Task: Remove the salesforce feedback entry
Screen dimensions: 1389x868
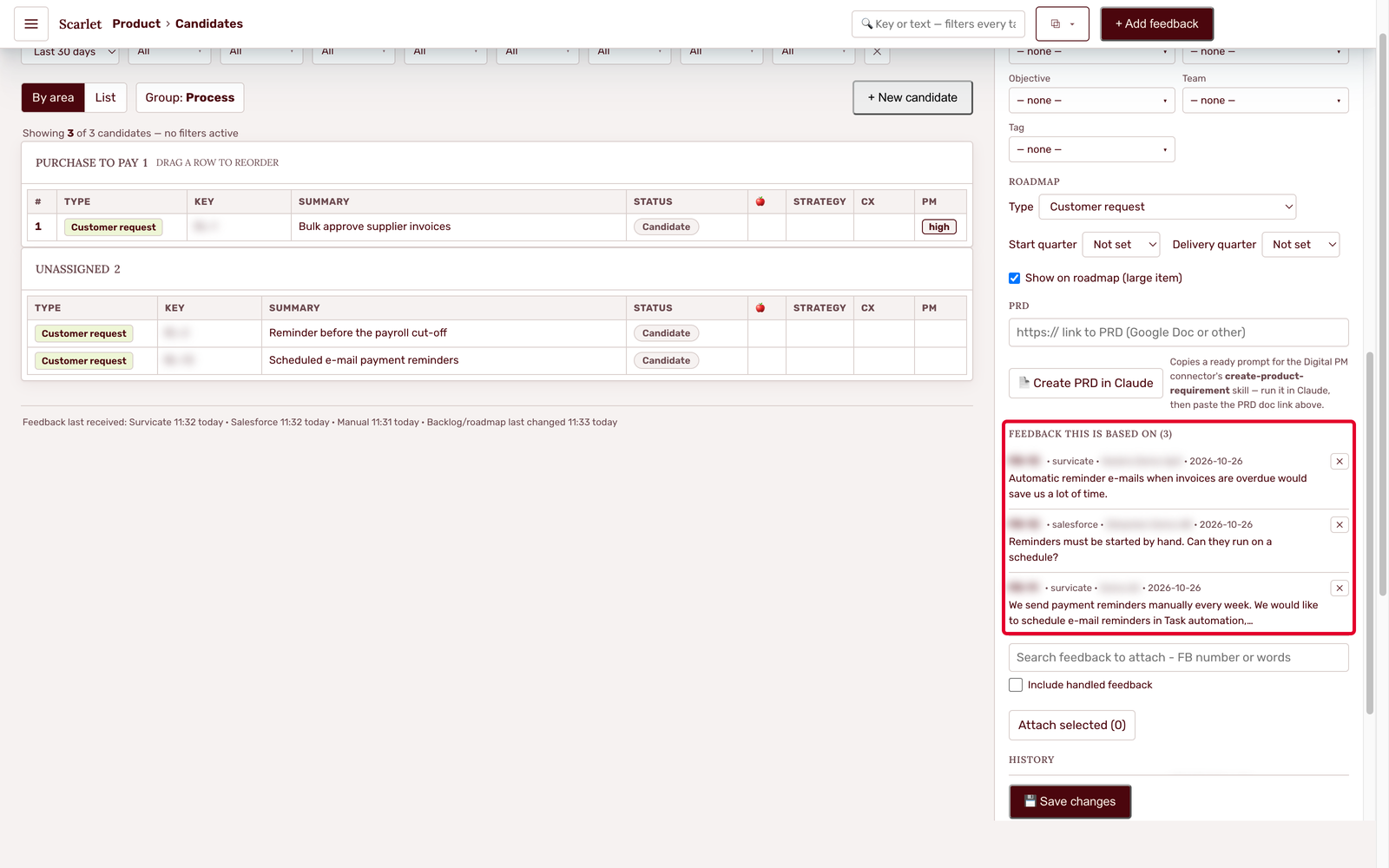Action: [x=1340, y=525]
